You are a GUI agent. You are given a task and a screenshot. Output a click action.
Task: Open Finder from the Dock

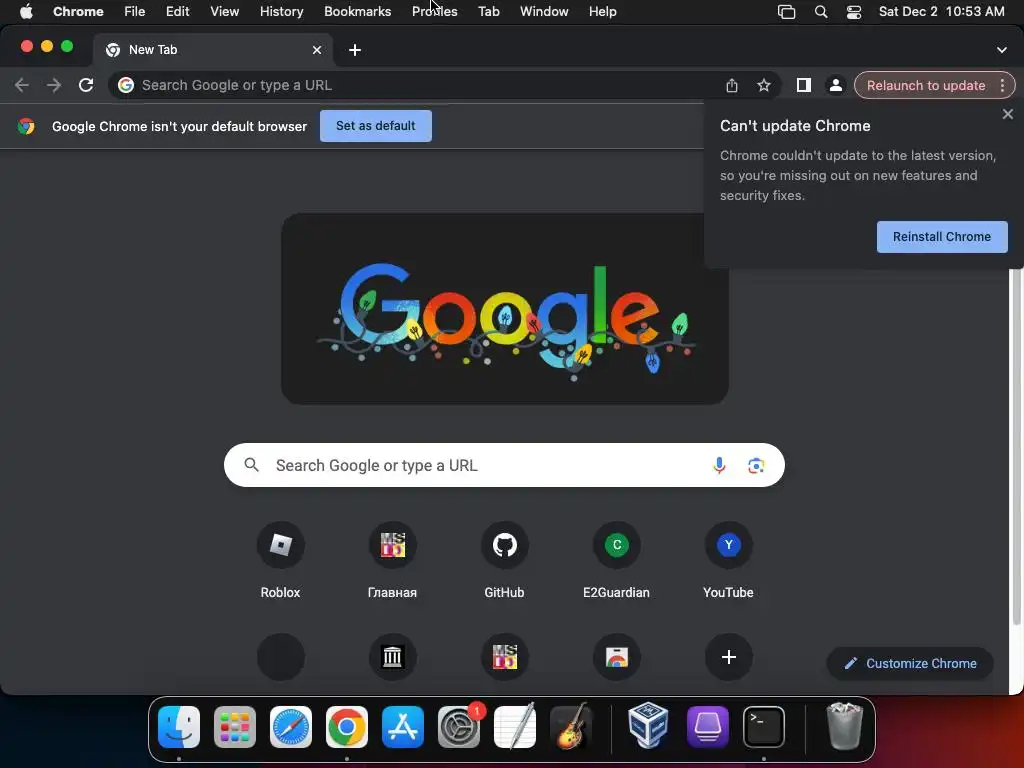pyautogui.click(x=178, y=727)
